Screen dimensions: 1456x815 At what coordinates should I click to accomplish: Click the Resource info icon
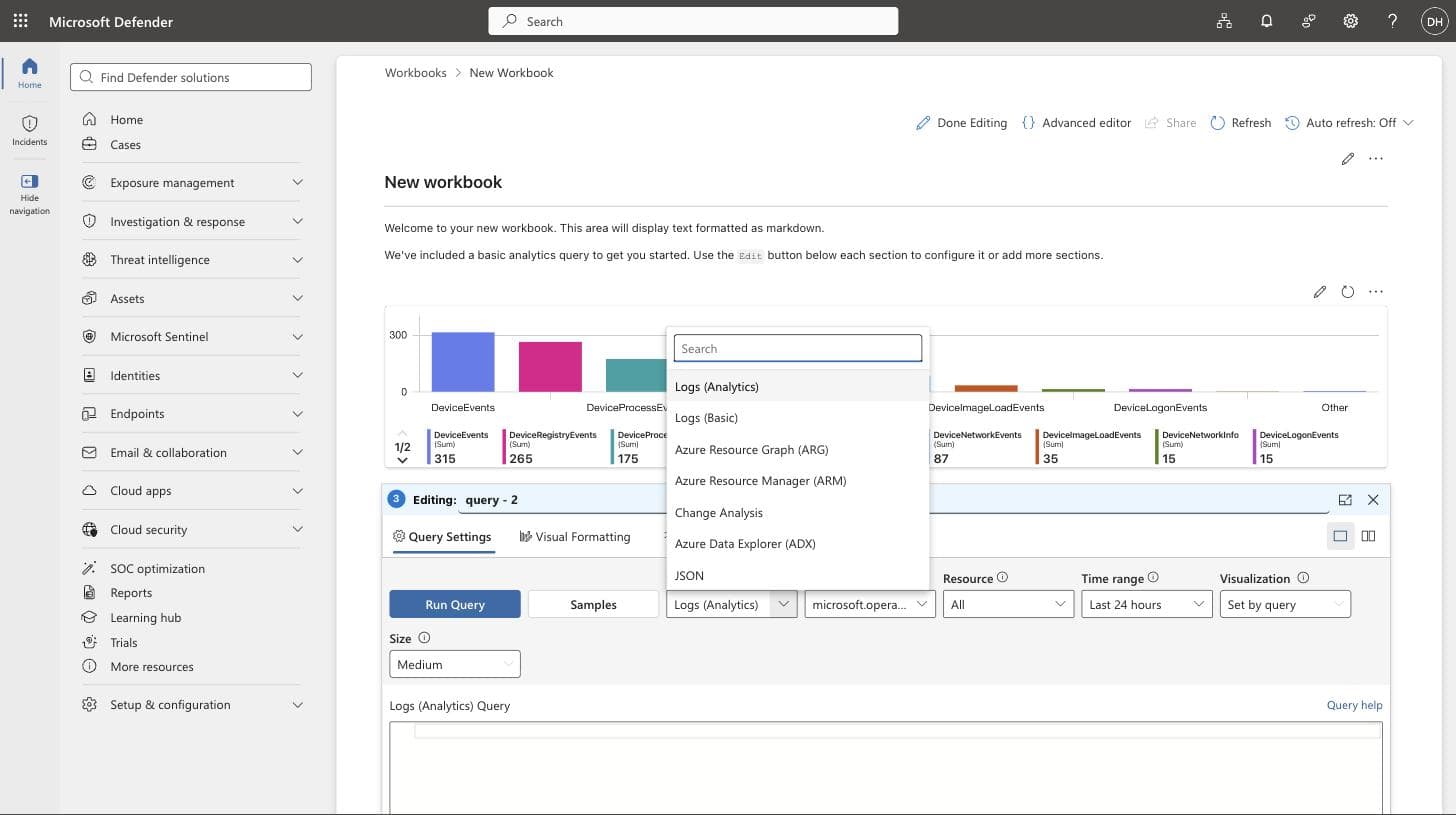coord(1003,578)
